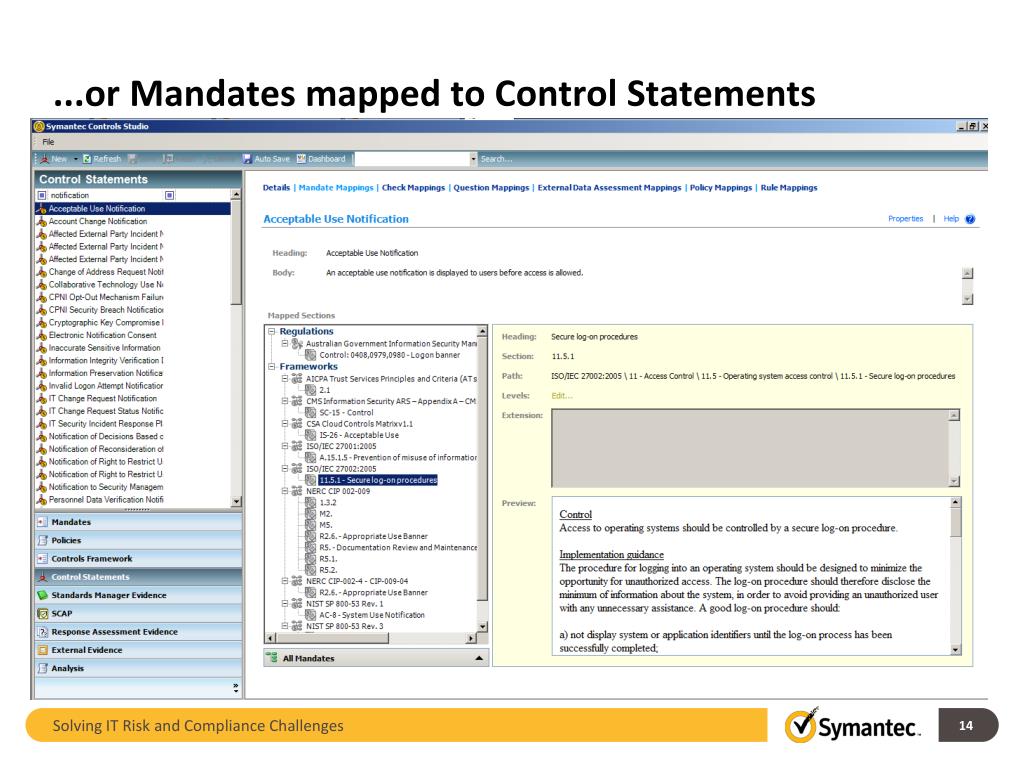Open the Controls Framework navigation panel
Viewport: 1024px width, 768px height.
click(138, 558)
